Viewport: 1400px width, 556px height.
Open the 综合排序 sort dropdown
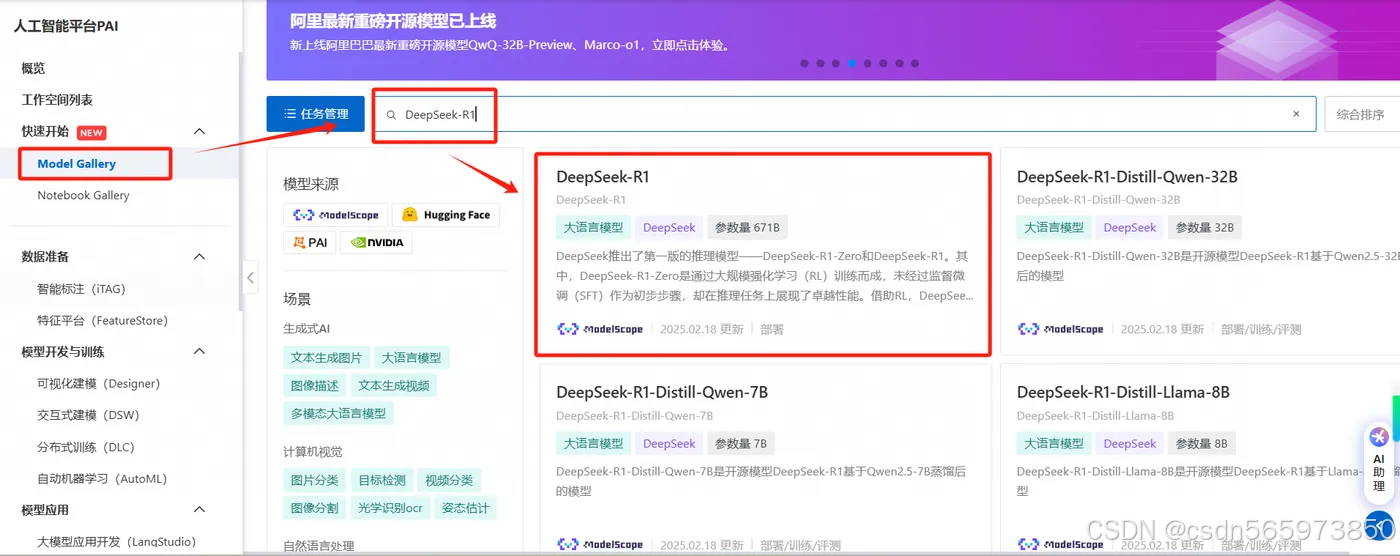1361,114
